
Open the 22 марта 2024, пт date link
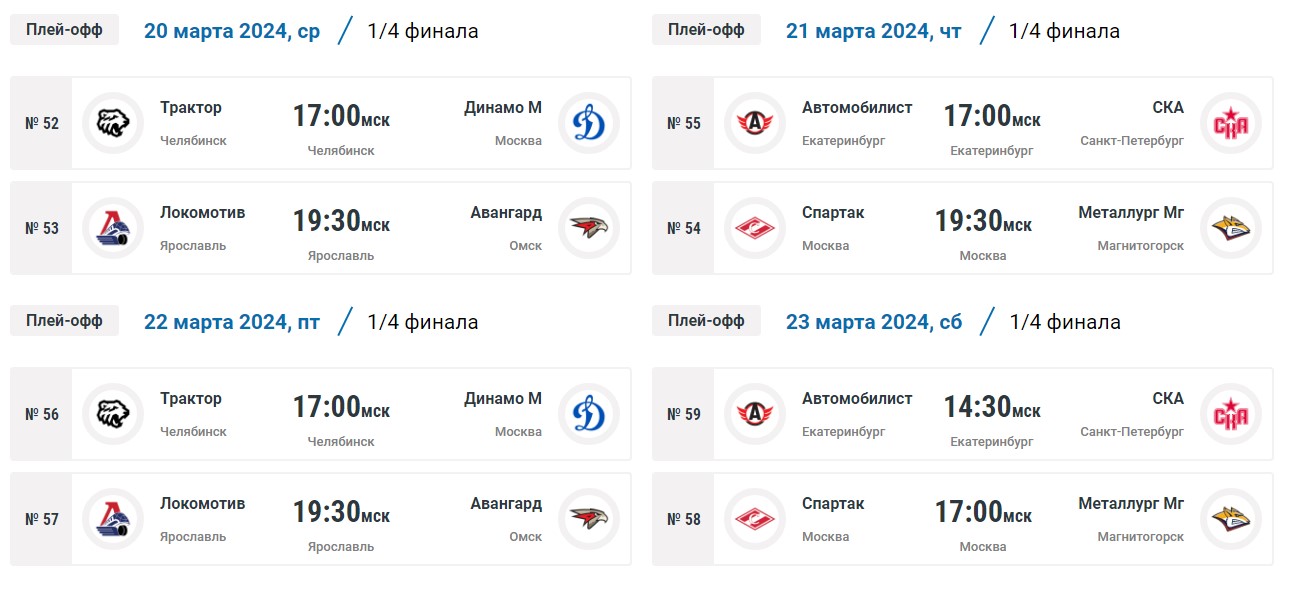pyautogui.click(x=232, y=322)
